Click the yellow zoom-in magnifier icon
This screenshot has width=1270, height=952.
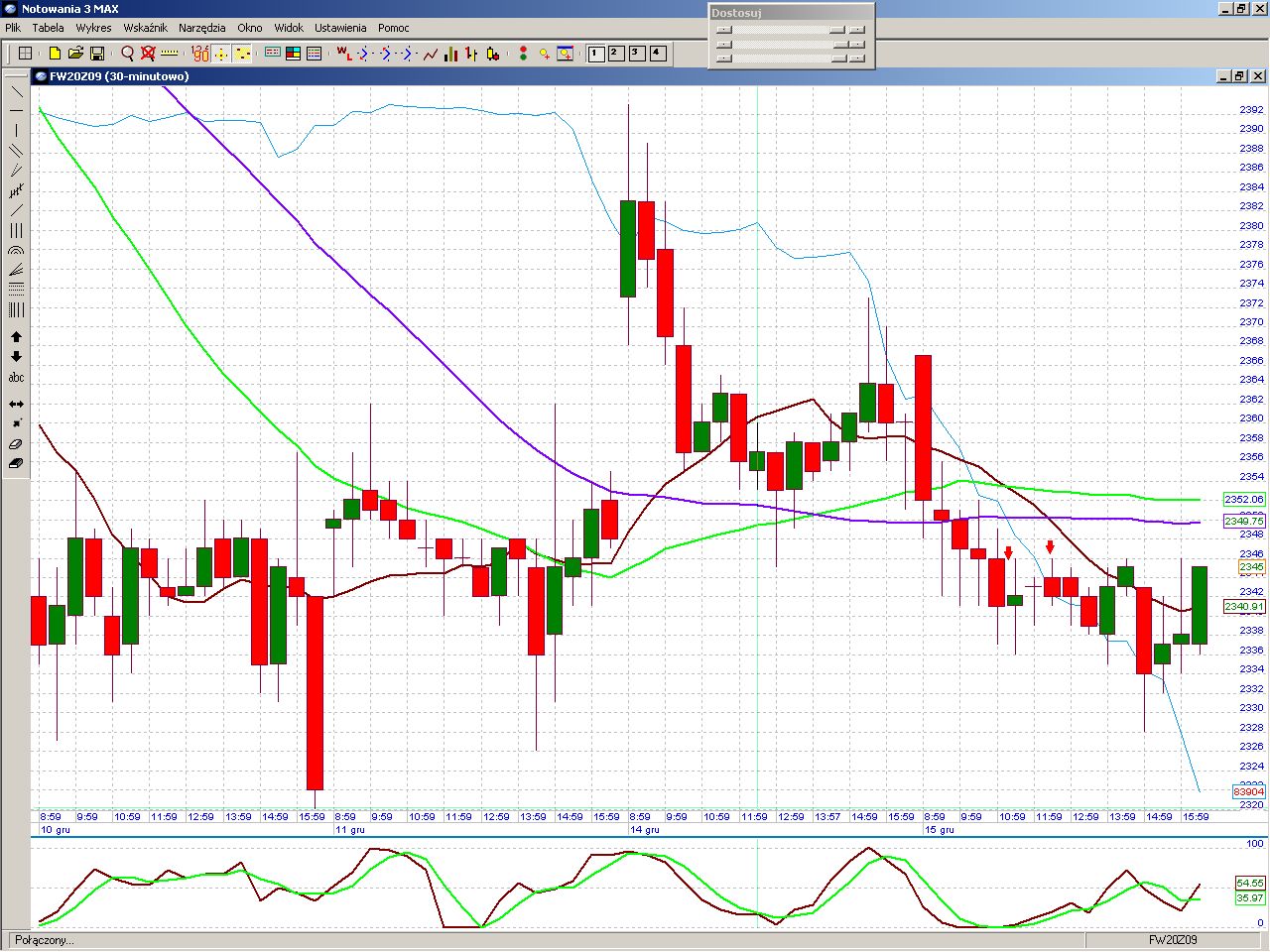point(544,54)
